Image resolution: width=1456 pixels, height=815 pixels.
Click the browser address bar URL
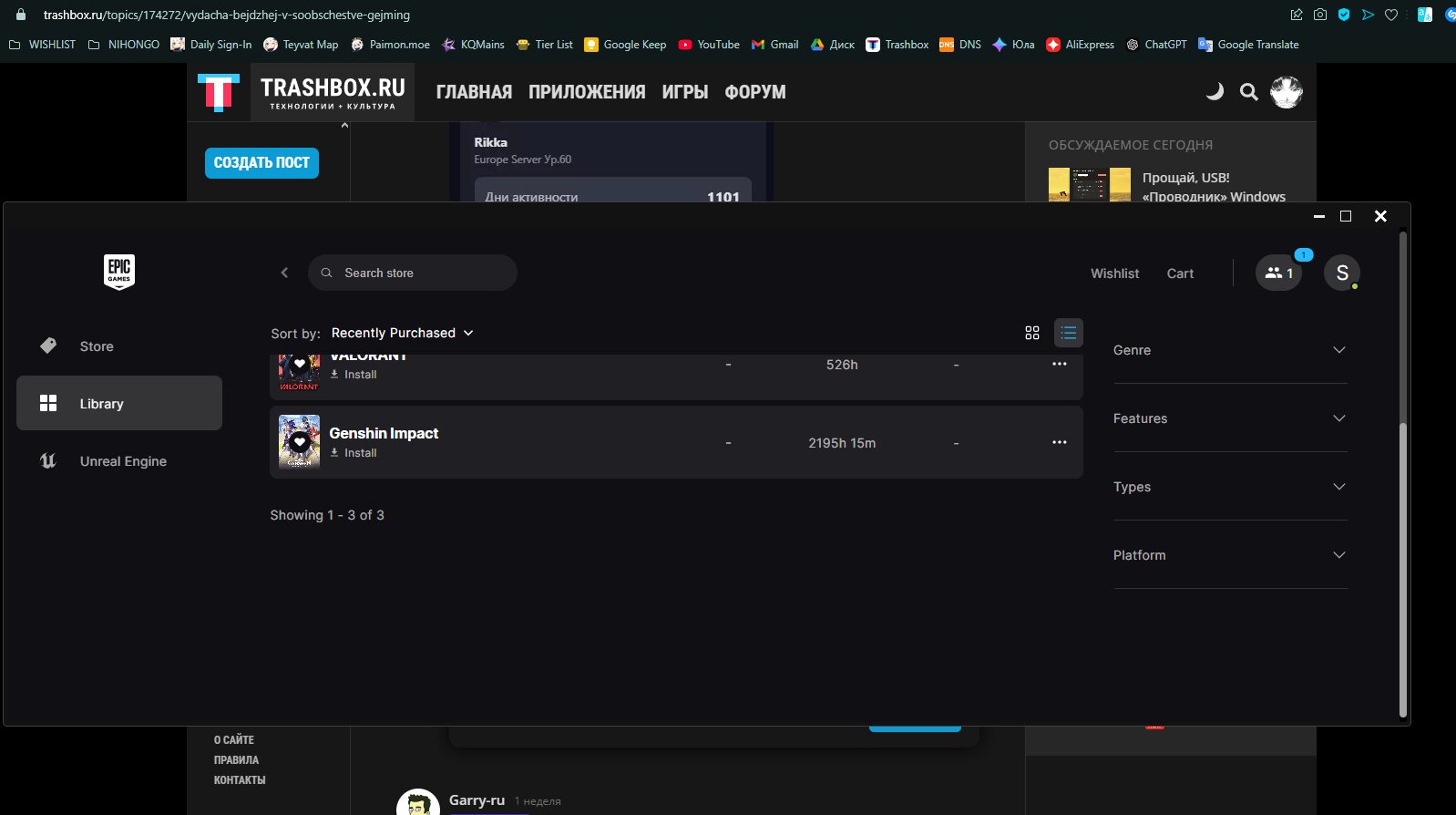(227, 15)
